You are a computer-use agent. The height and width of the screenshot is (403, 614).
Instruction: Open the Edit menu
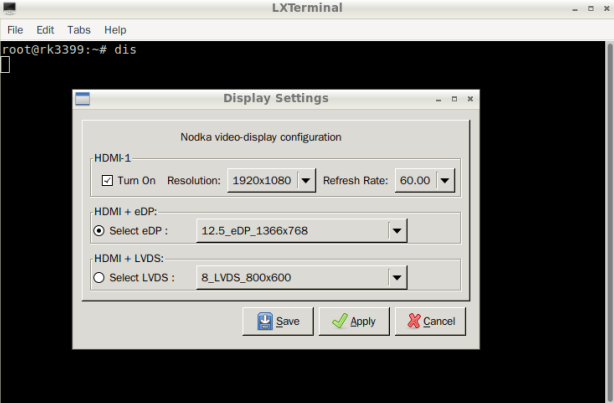click(45, 30)
